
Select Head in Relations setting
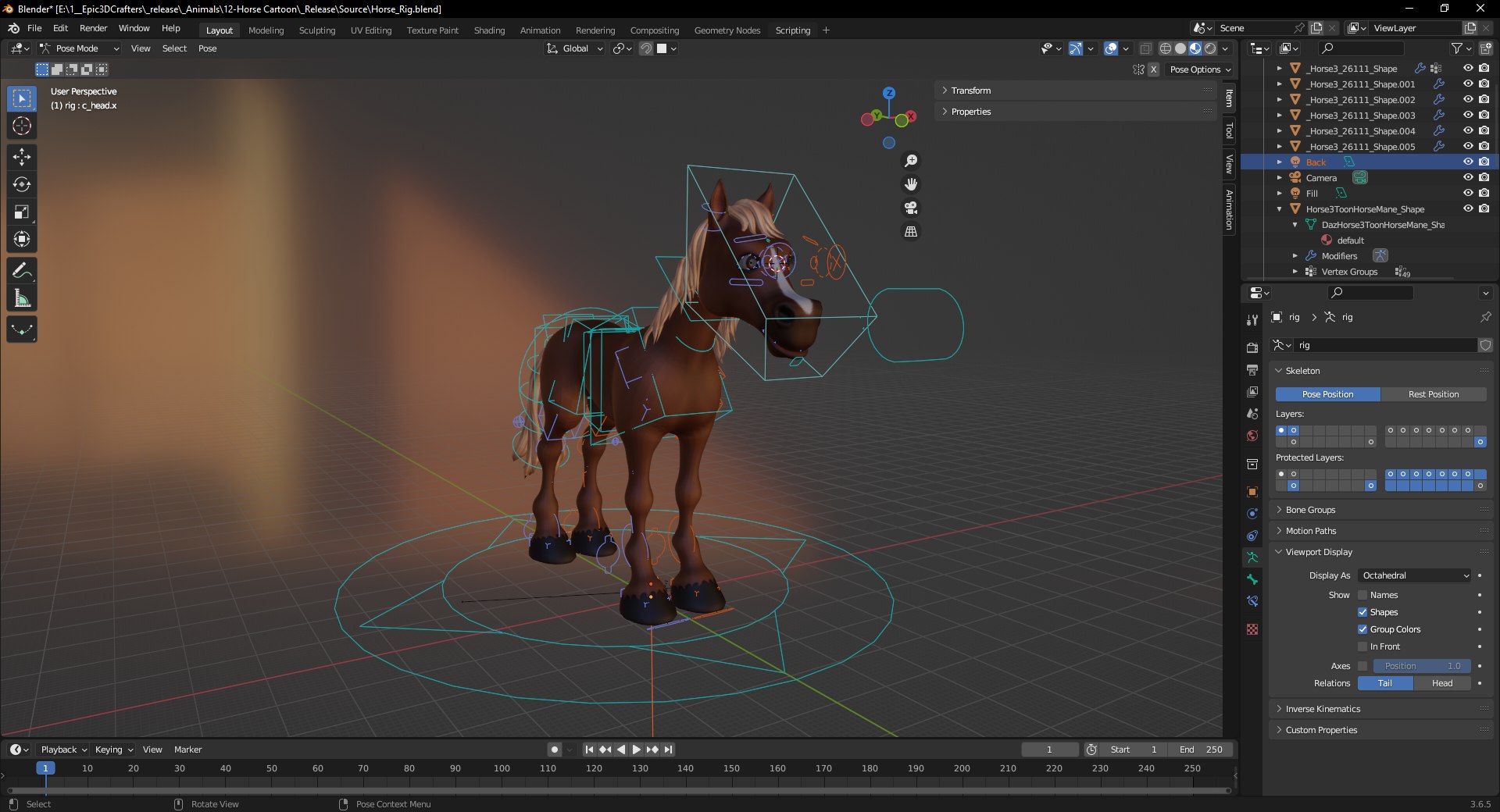[1442, 683]
